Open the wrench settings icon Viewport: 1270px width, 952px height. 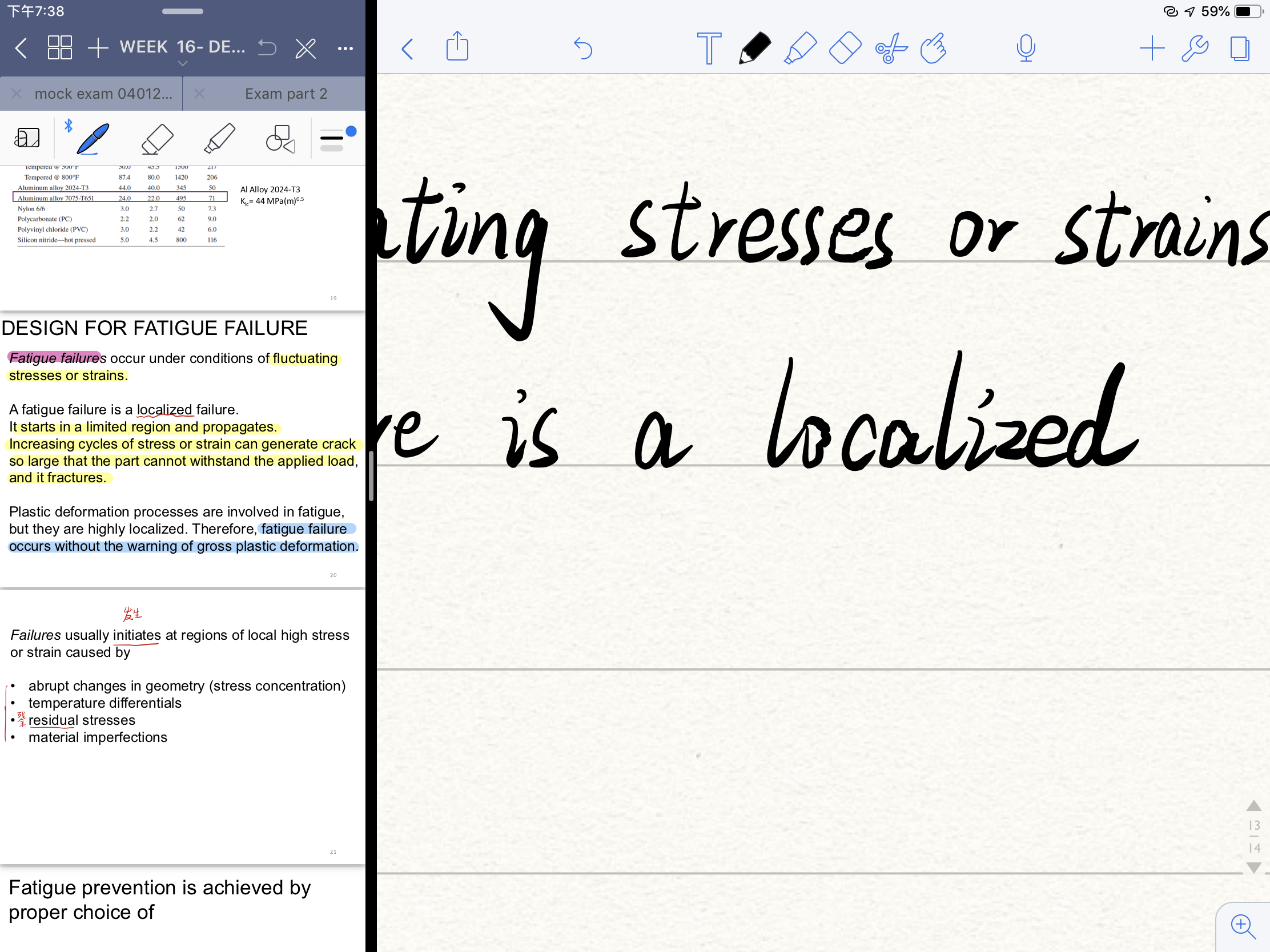pyautogui.click(x=1195, y=48)
